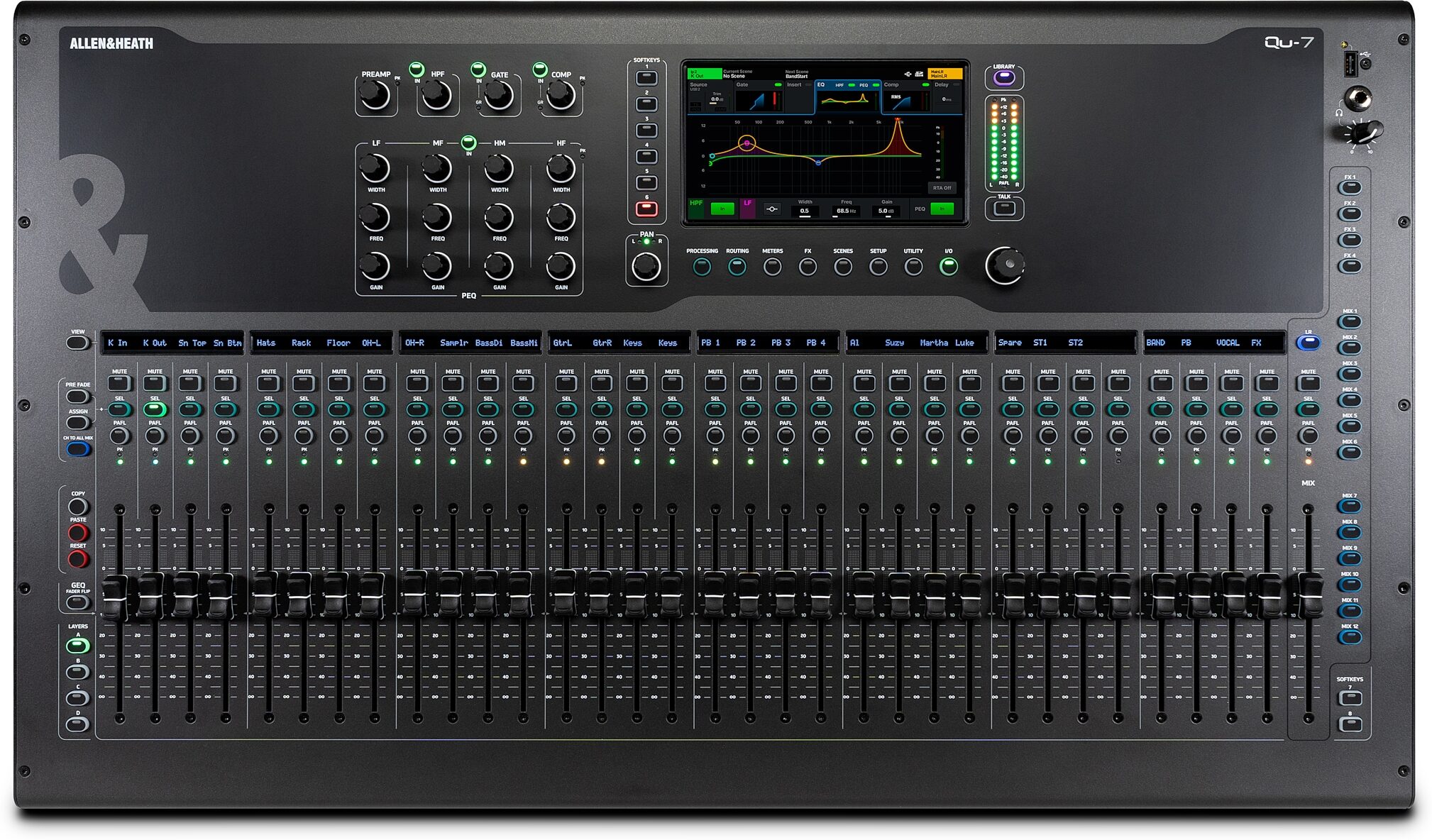Click the Preamp gain knob
The height and width of the screenshot is (840, 1432).
[375, 95]
